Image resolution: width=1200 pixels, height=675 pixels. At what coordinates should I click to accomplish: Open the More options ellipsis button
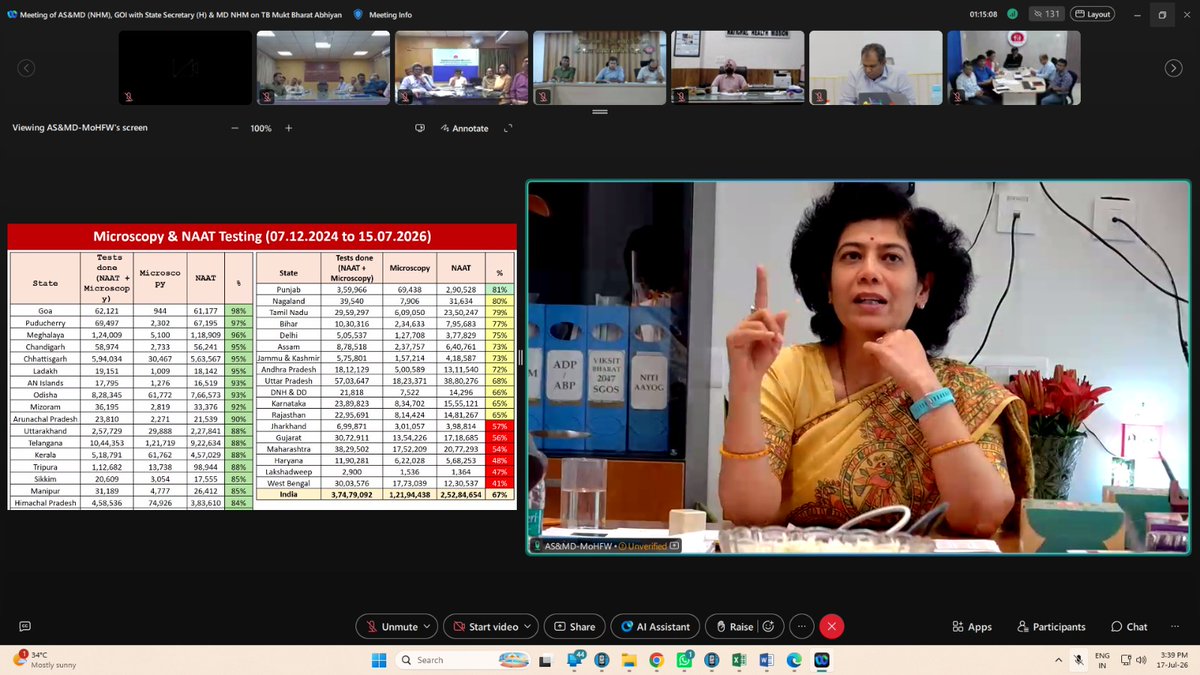point(800,627)
